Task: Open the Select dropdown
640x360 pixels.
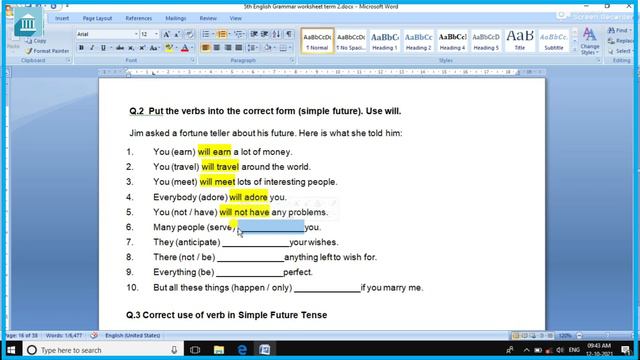Action: 620,51
